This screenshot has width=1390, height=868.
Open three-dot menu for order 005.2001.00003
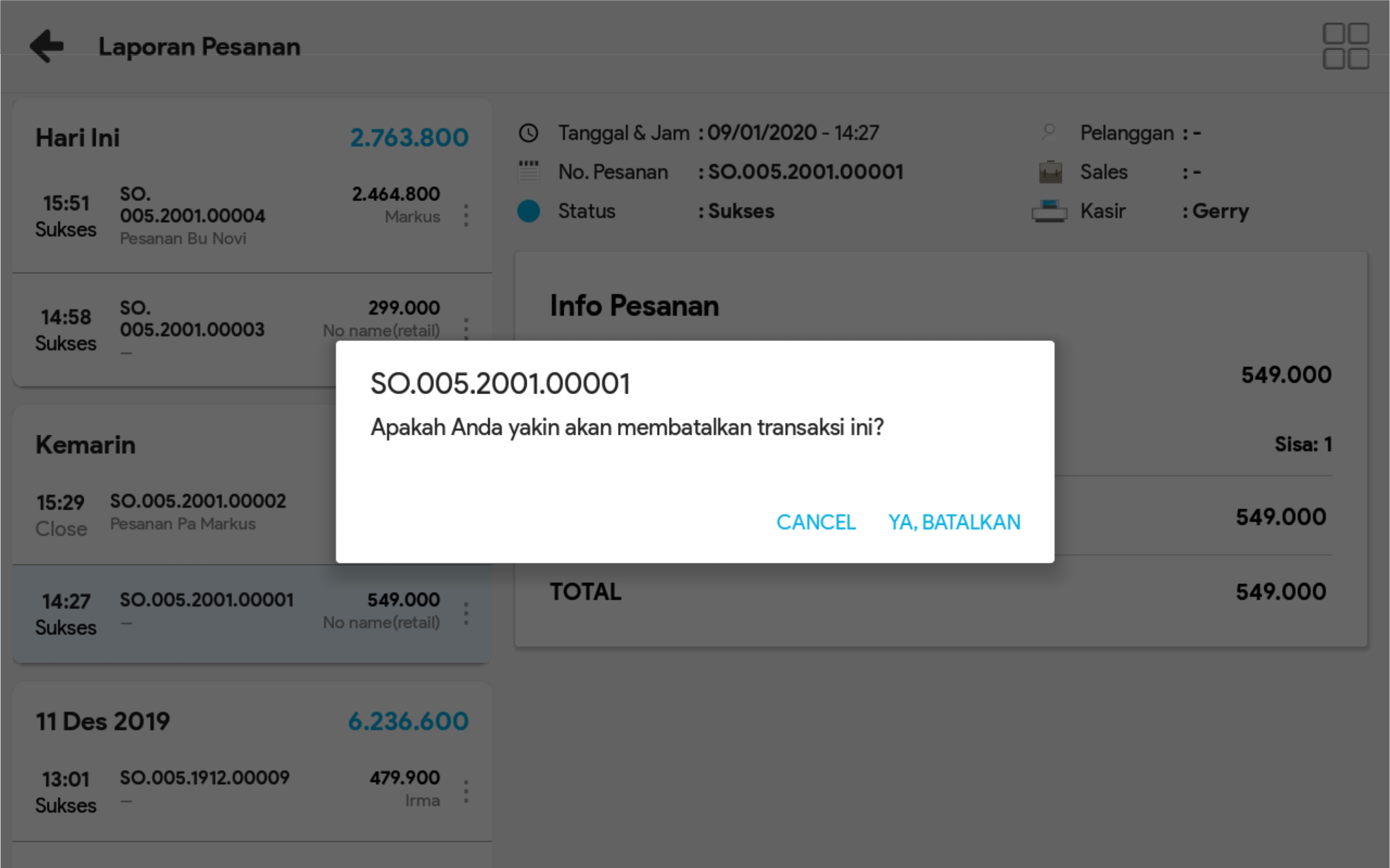coord(466,329)
